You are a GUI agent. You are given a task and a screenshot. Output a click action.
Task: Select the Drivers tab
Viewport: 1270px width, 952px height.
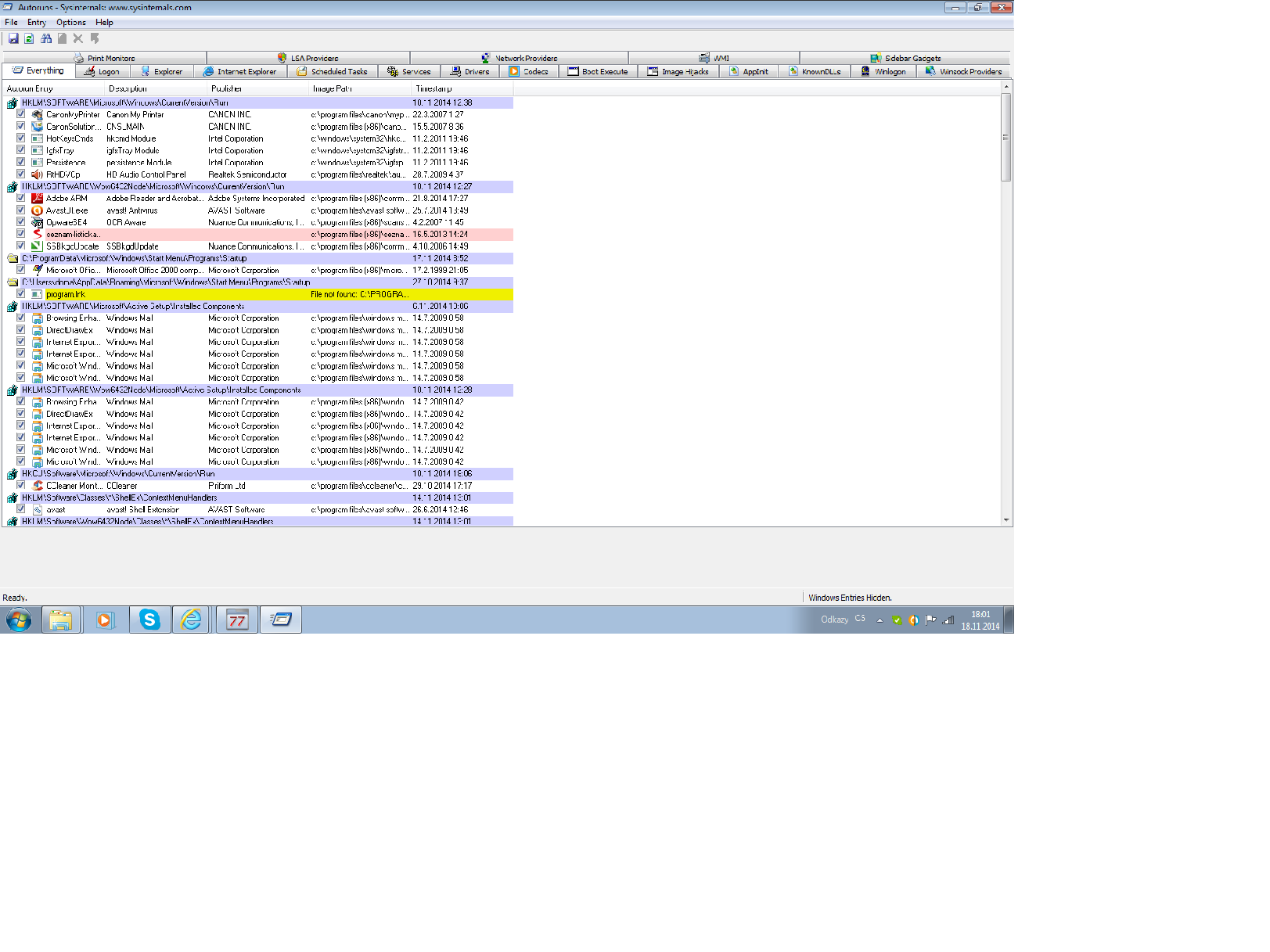[x=470, y=72]
